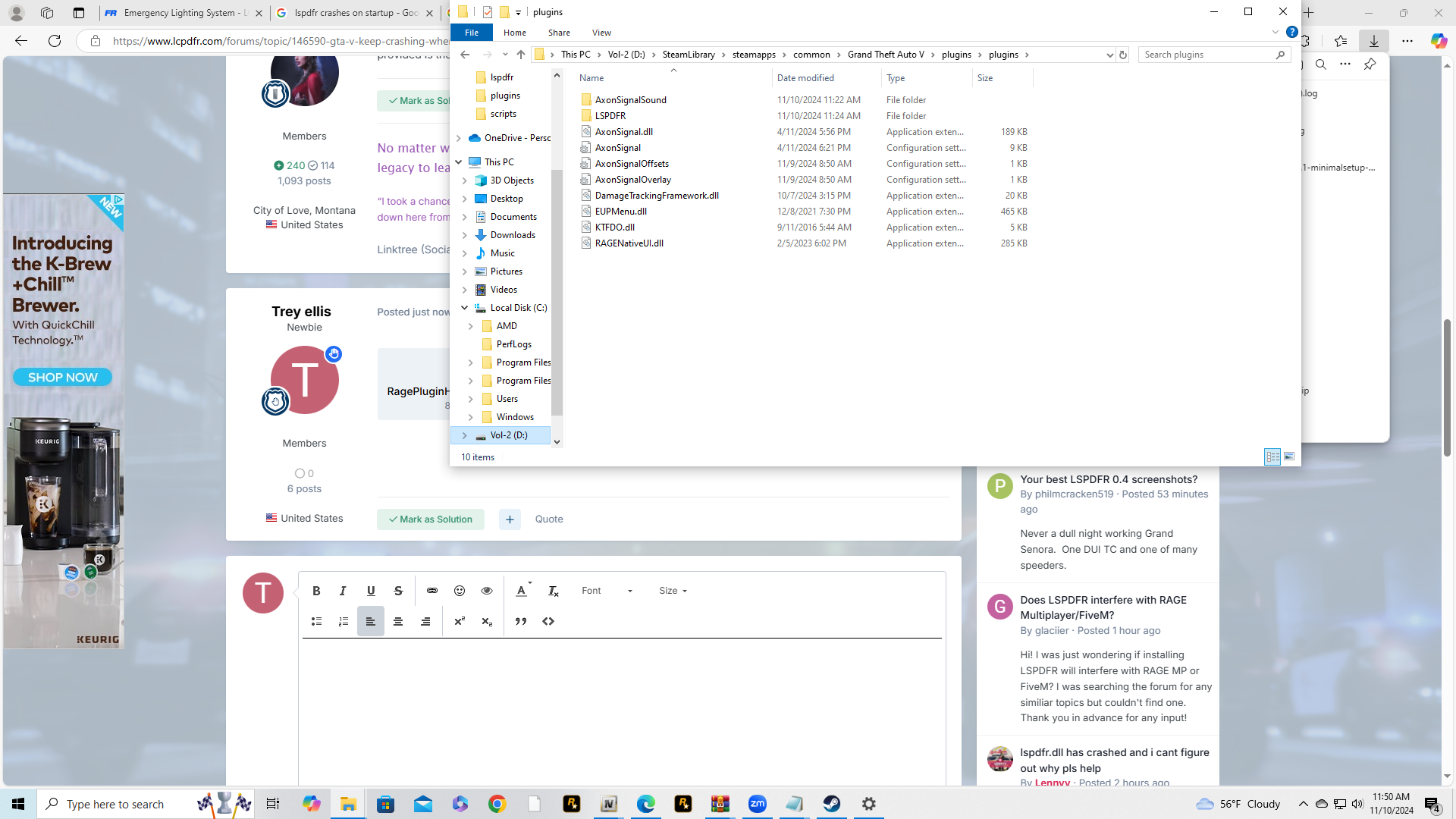Open the Font dropdown in the editor

click(607, 591)
